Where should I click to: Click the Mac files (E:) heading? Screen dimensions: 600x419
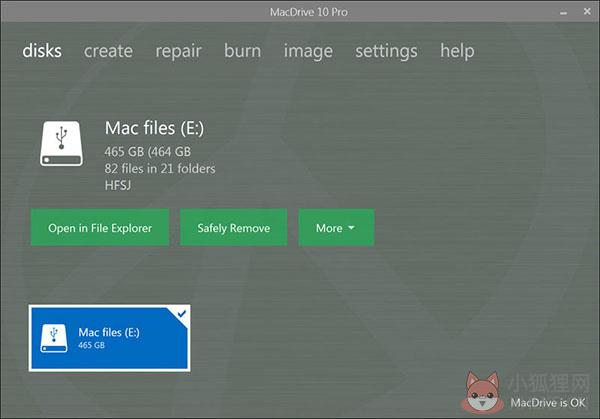click(154, 128)
